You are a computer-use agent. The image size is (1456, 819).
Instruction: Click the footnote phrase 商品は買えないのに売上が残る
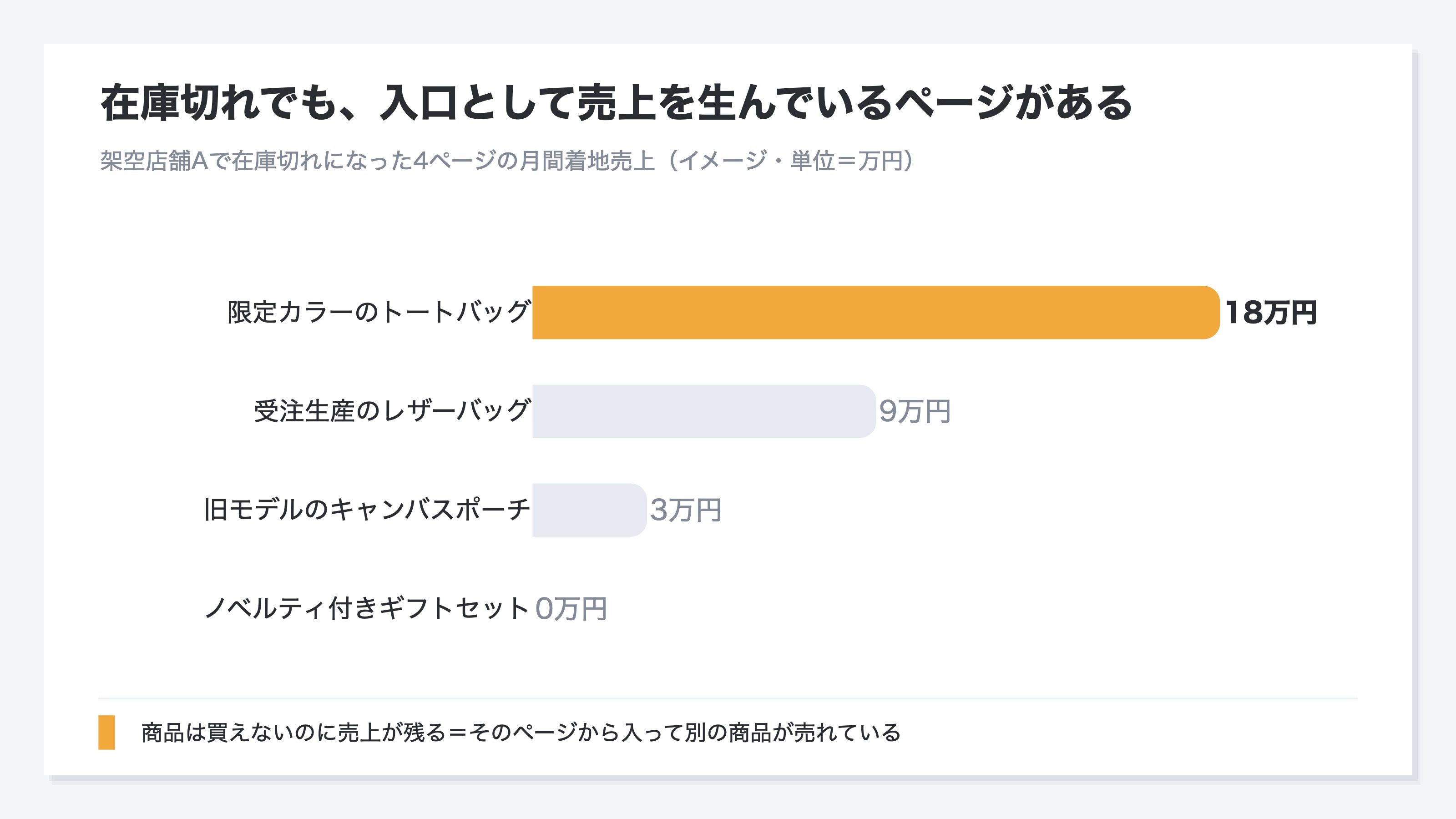pyautogui.click(x=293, y=733)
